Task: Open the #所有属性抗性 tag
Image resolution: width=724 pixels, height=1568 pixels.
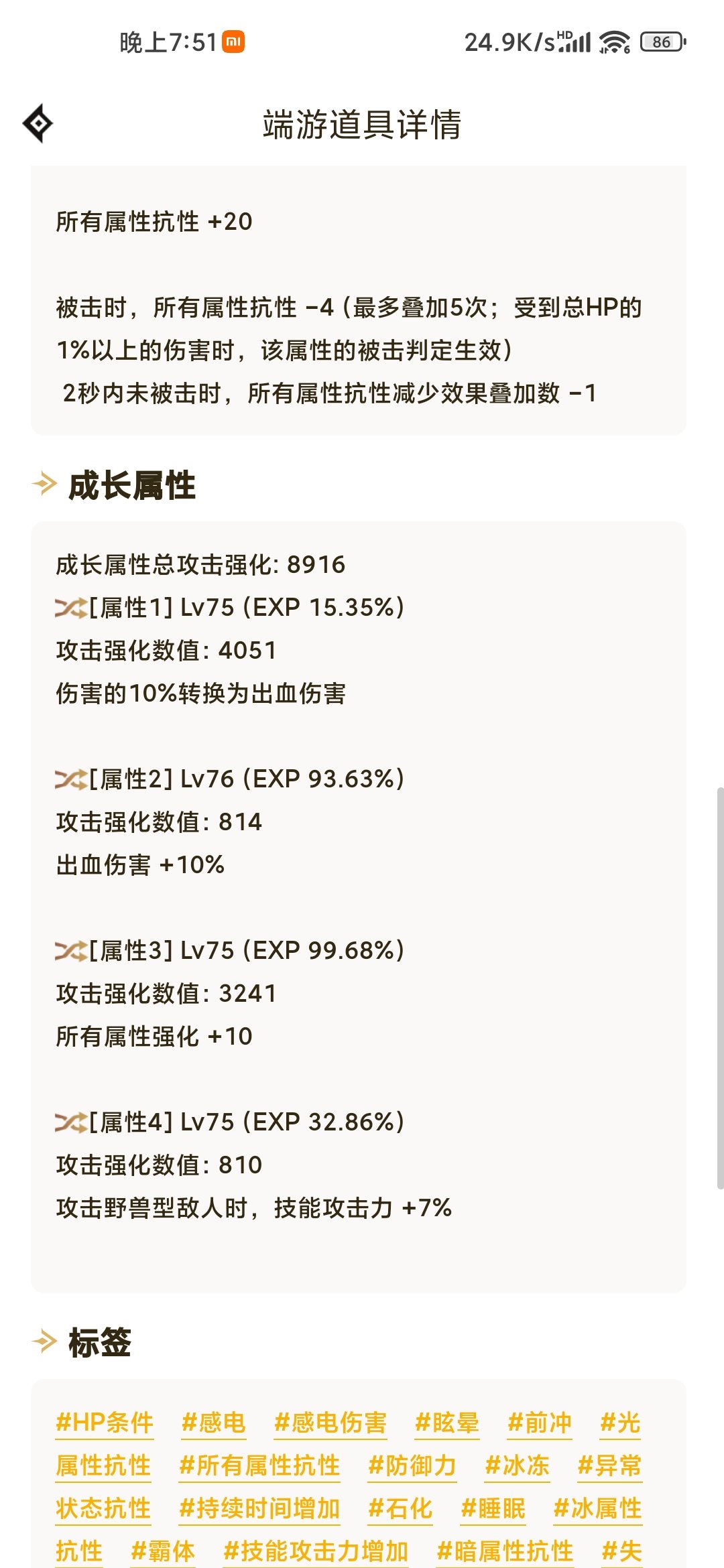Action: (x=259, y=1465)
